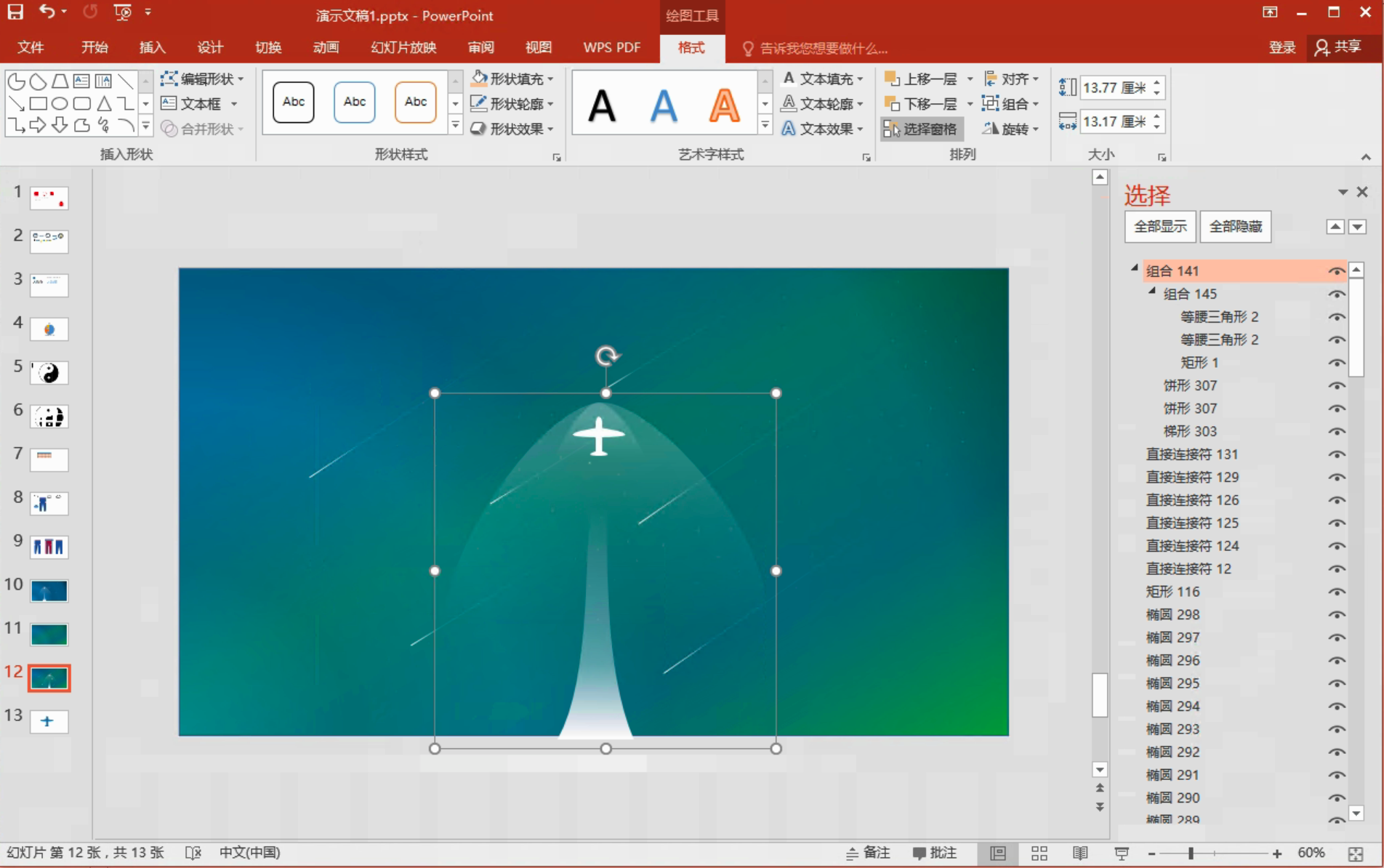This screenshot has width=1384, height=868.
Task: Click 批注 (Comments) in the status bar
Action: pyautogui.click(x=935, y=853)
